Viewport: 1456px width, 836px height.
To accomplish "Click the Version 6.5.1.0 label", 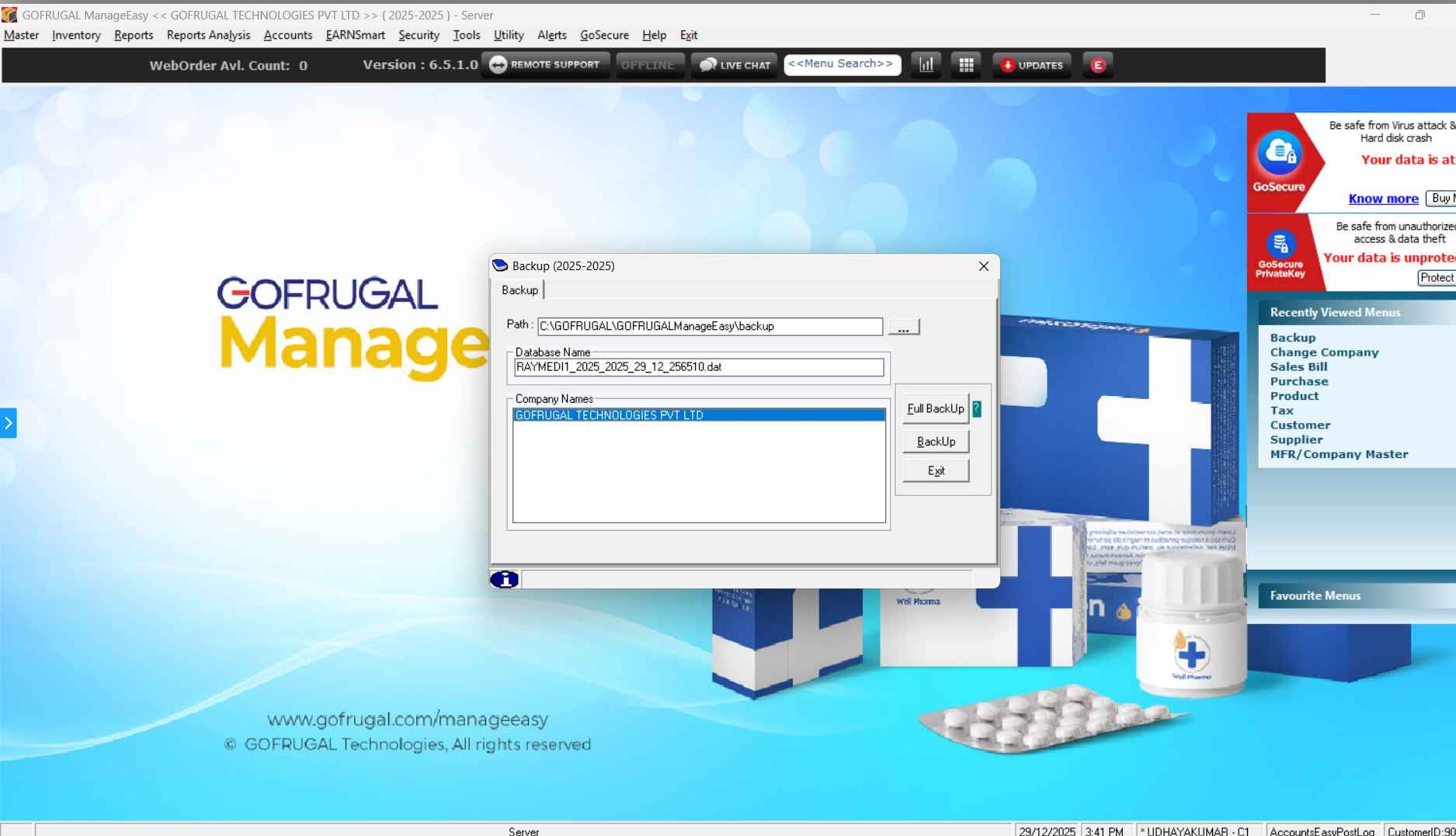I will coord(420,65).
